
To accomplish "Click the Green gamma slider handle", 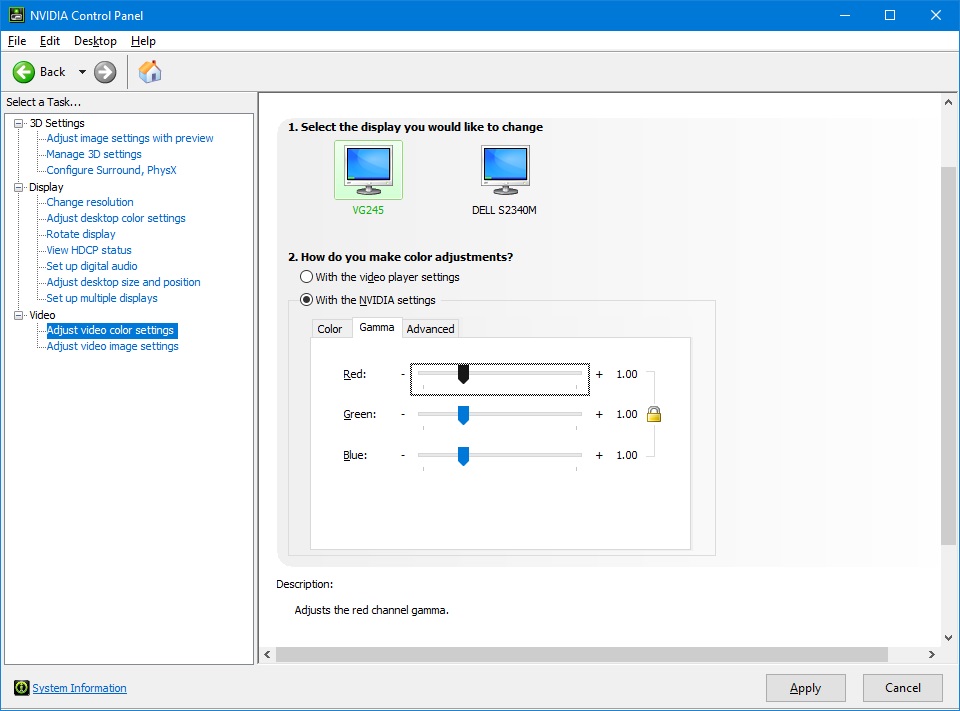I will click(463, 415).
